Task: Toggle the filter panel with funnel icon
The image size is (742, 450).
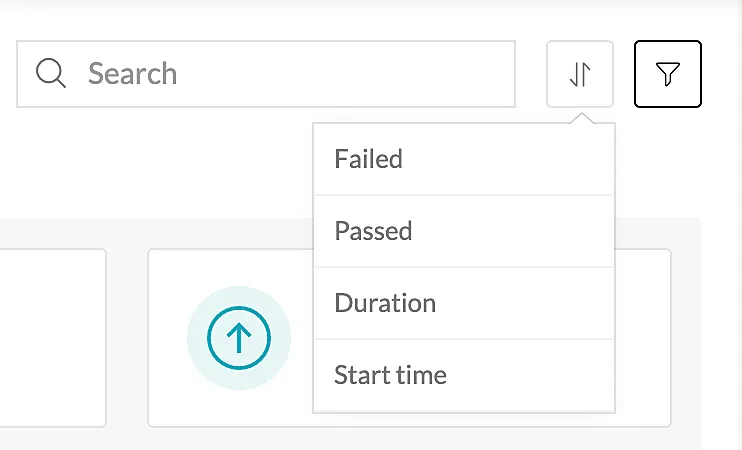Action: [x=668, y=74]
